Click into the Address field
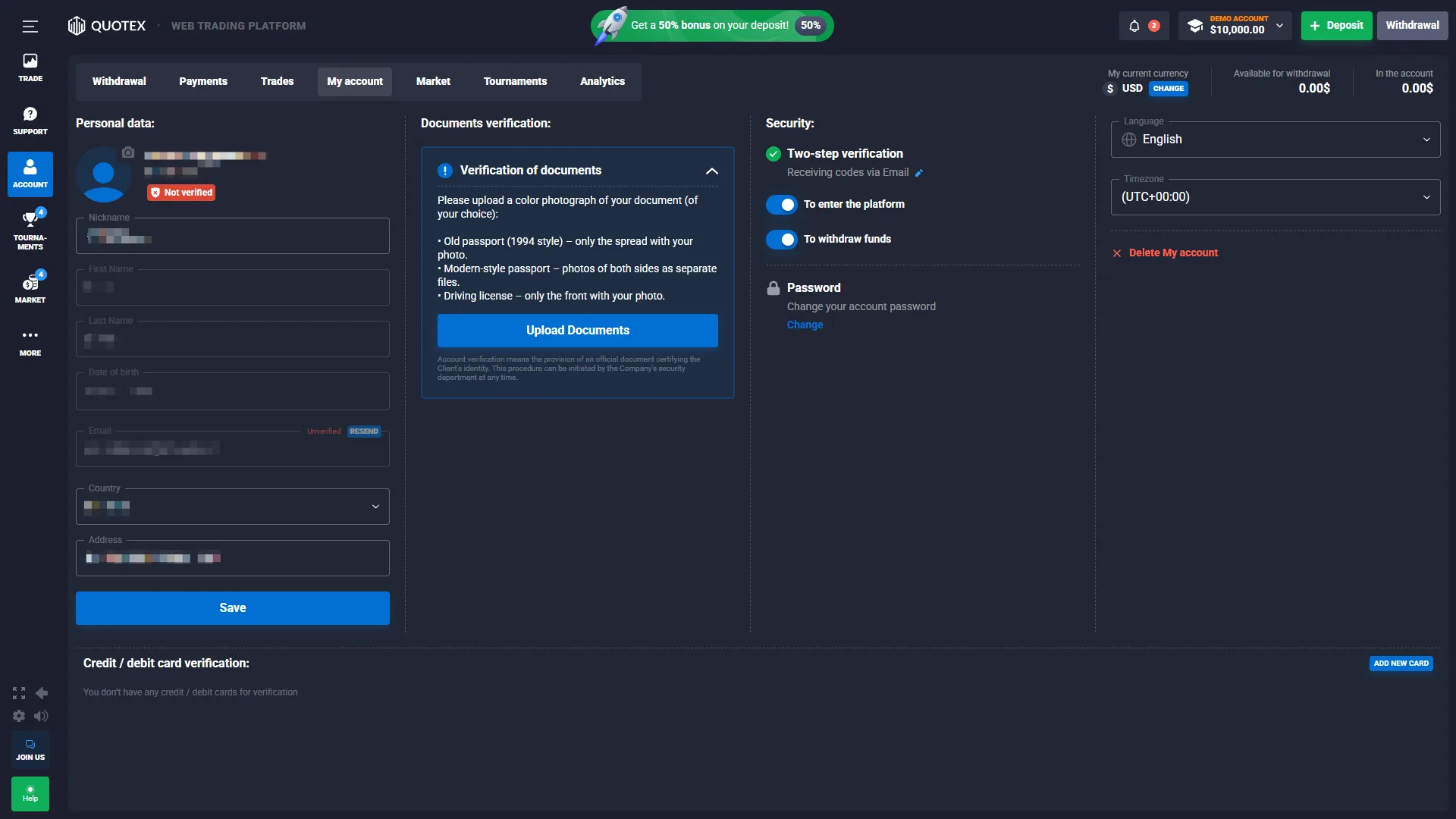The height and width of the screenshot is (819, 1456). point(233,558)
